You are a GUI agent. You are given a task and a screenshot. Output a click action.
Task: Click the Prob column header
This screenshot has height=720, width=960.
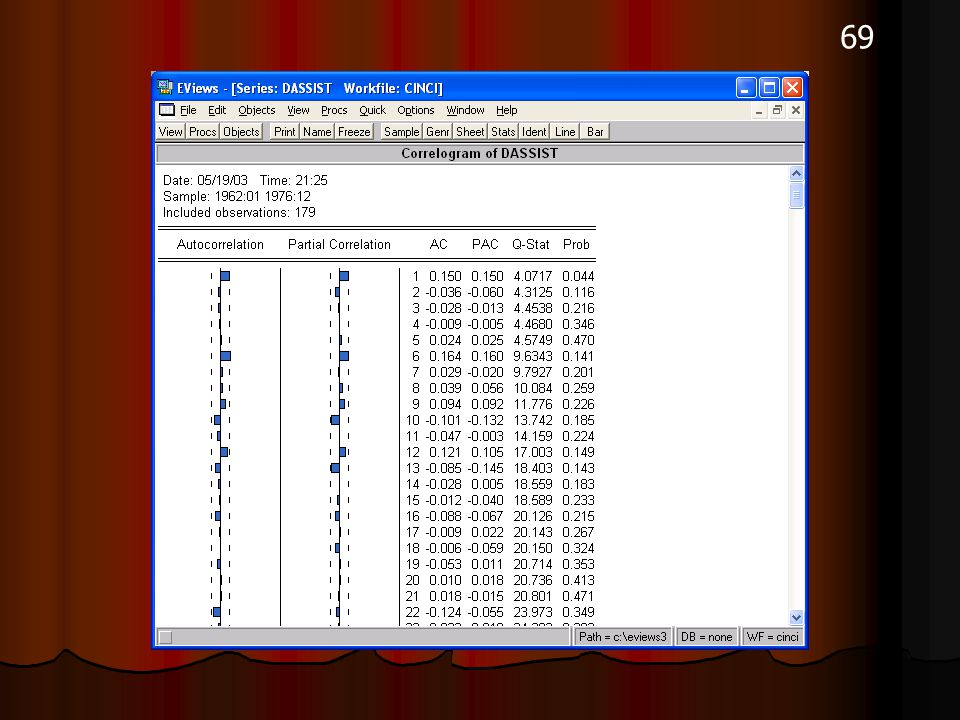pyautogui.click(x=576, y=244)
